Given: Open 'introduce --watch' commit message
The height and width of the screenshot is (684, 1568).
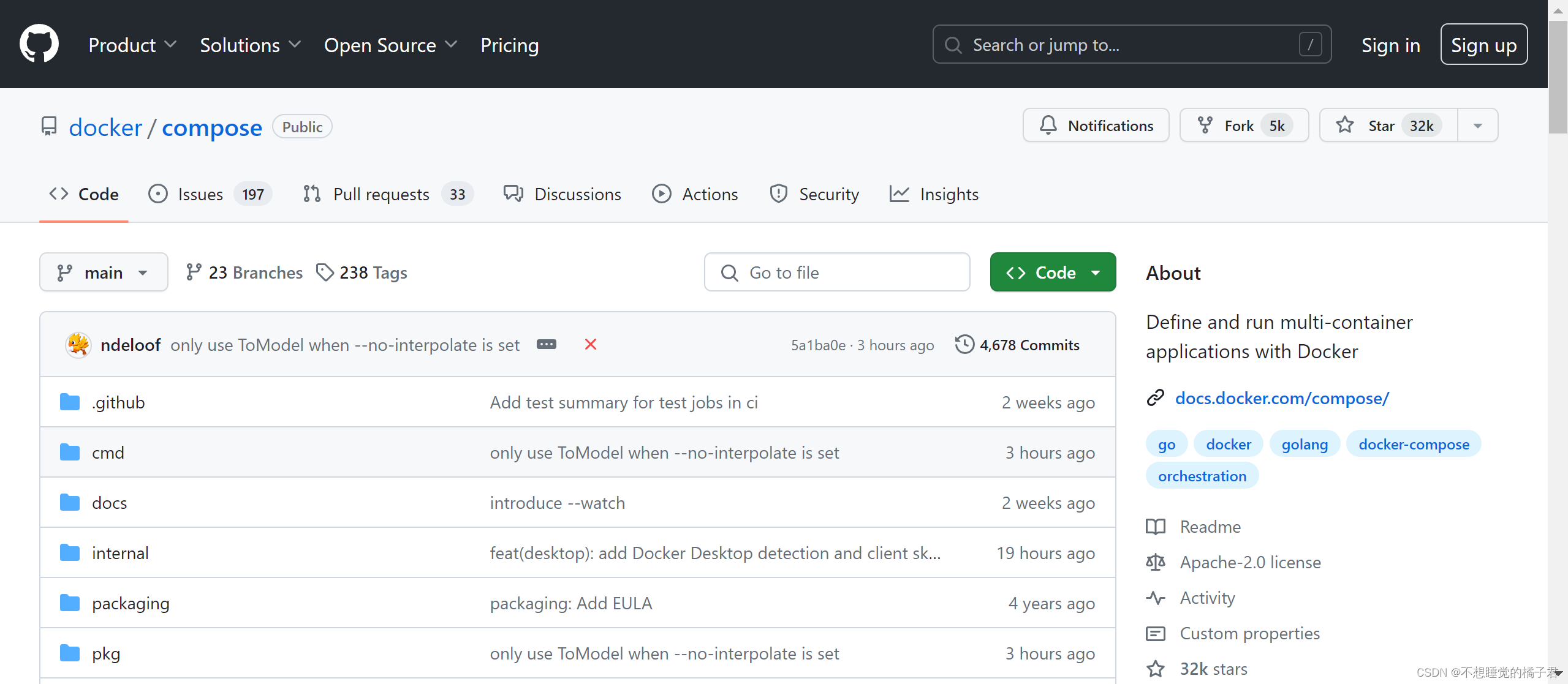Looking at the screenshot, I should pyautogui.click(x=558, y=503).
